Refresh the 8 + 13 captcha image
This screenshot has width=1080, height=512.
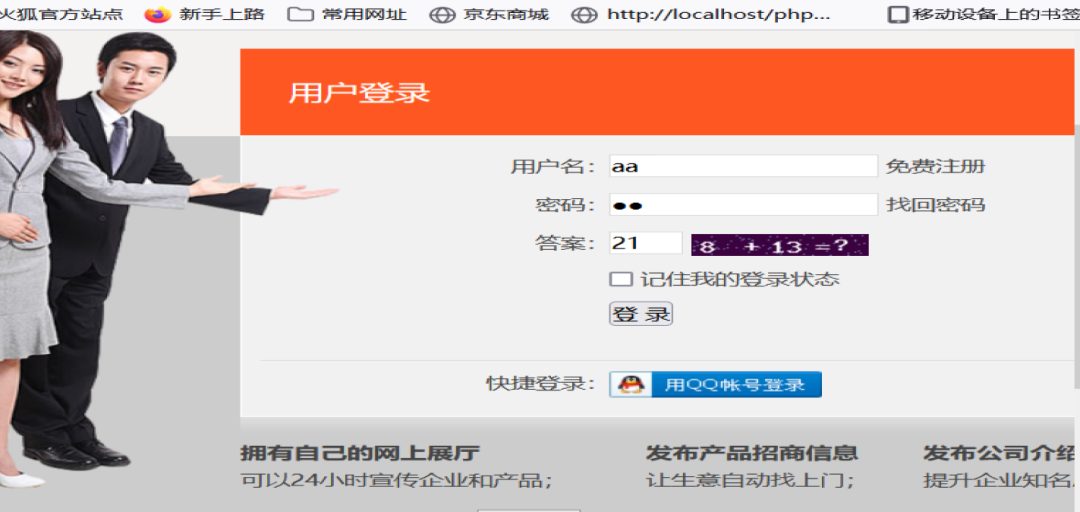click(x=780, y=245)
